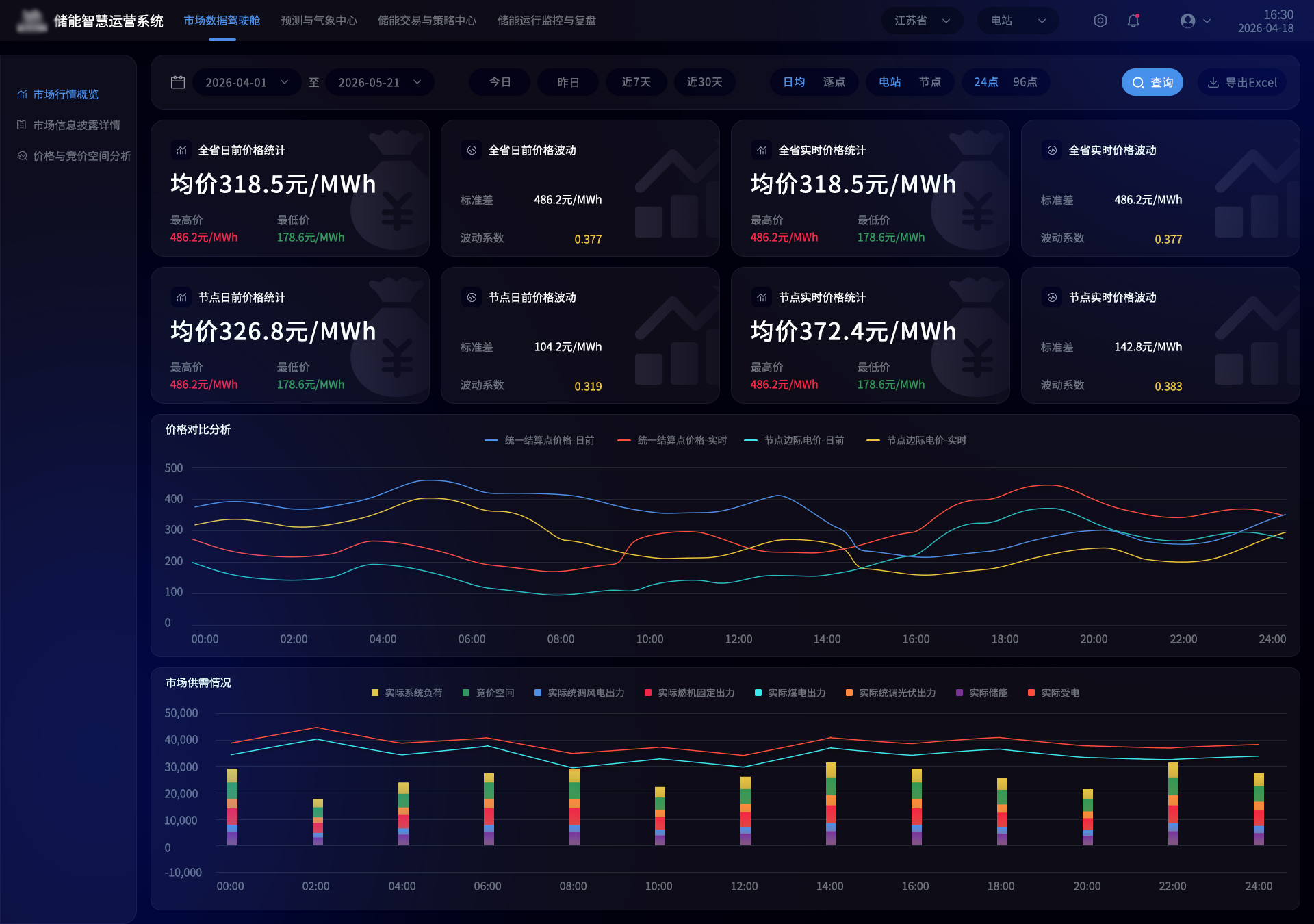Click the 价格与竞价空间分析 sidebar search icon

click(22, 156)
